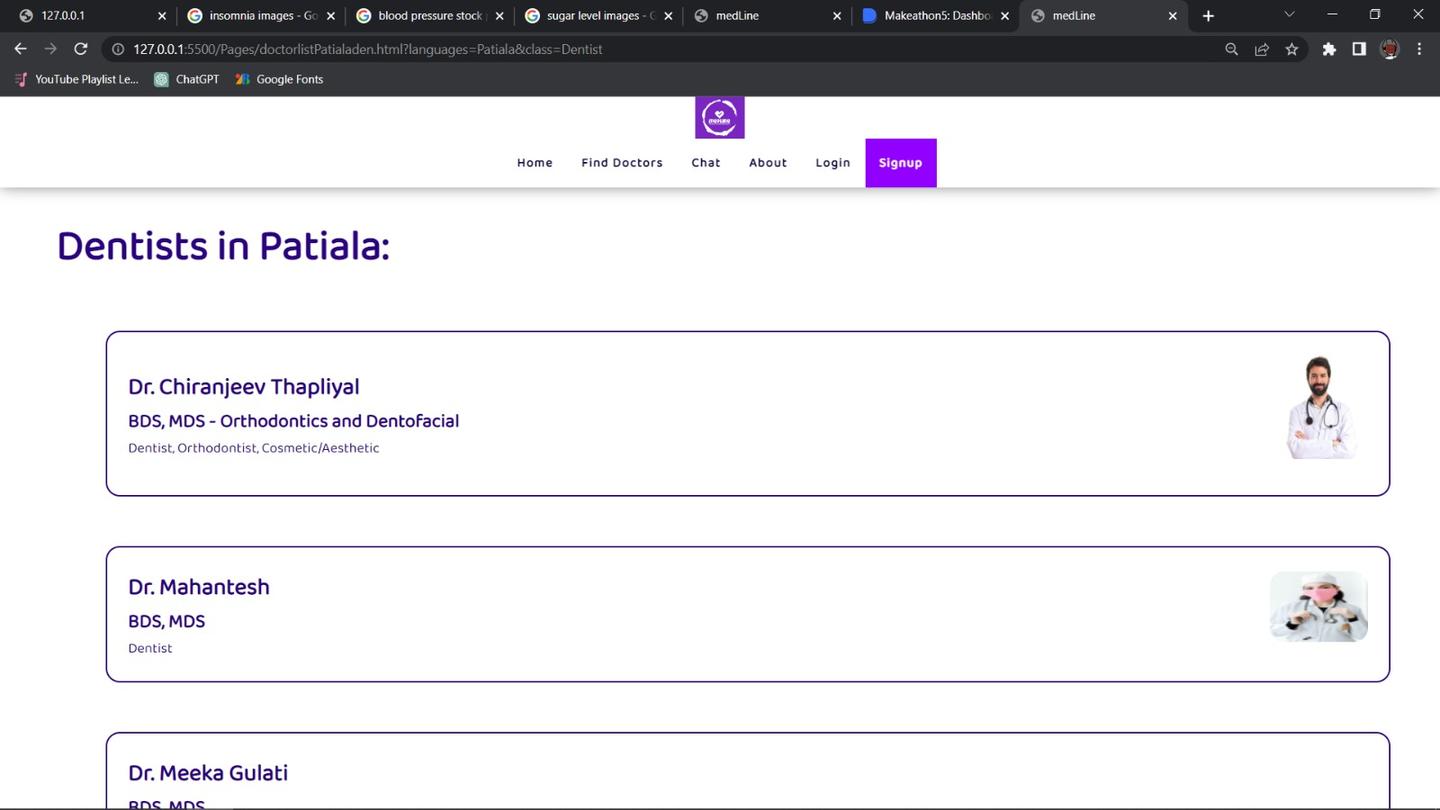Click Dr. Chiranjeev Thapliyal's doctor photo

[1320, 407]
